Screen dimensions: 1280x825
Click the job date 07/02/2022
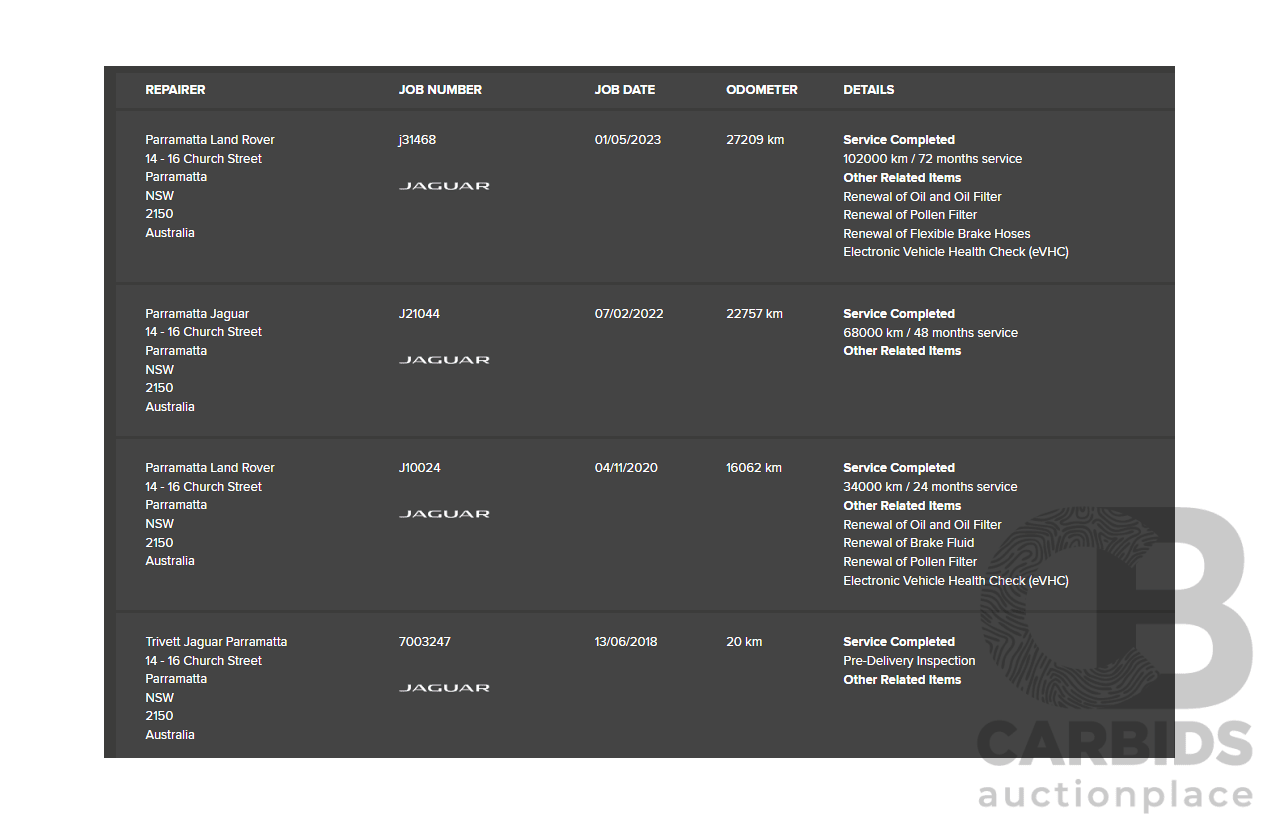[628, 314]
